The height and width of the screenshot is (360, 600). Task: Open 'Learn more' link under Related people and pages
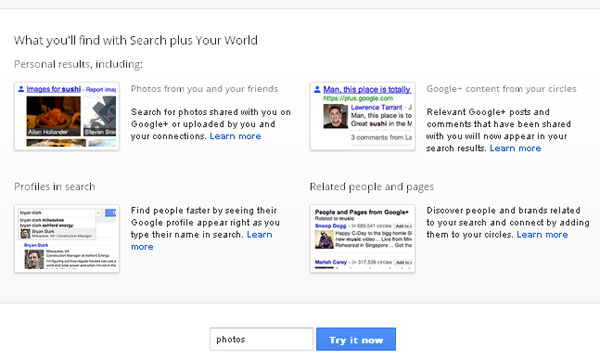coord(542,235)
